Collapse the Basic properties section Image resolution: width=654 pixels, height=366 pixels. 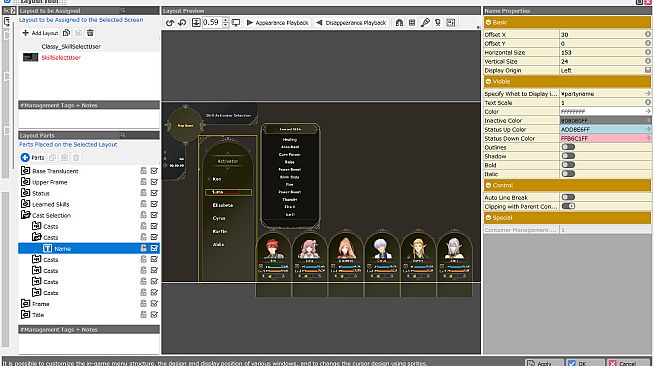(x=488, y=23)
